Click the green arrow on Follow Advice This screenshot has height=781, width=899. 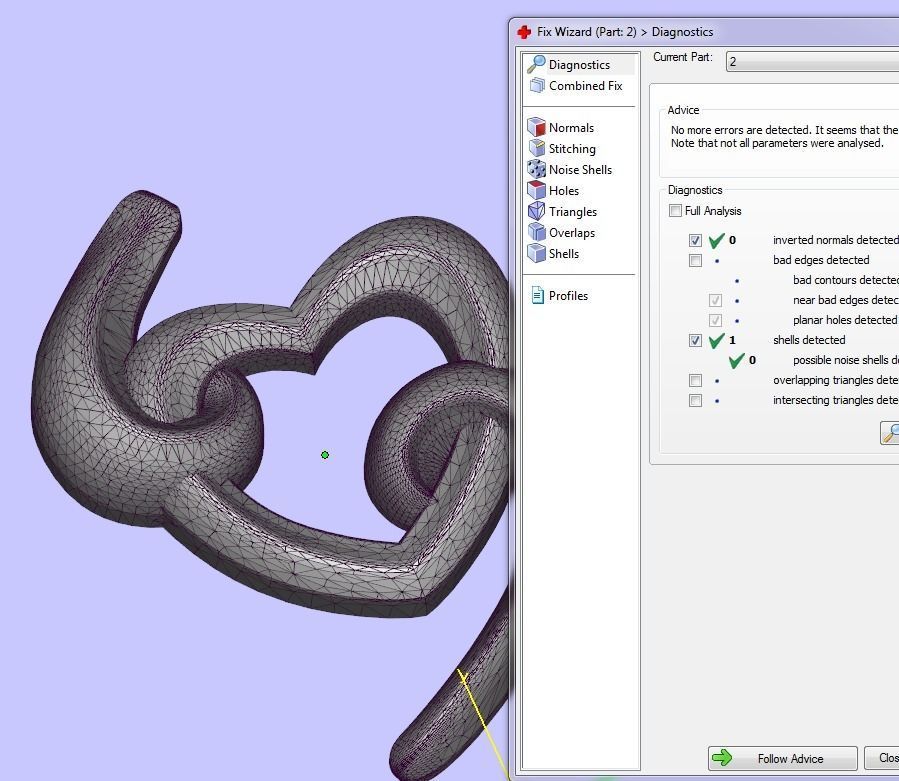click(722, 758)
